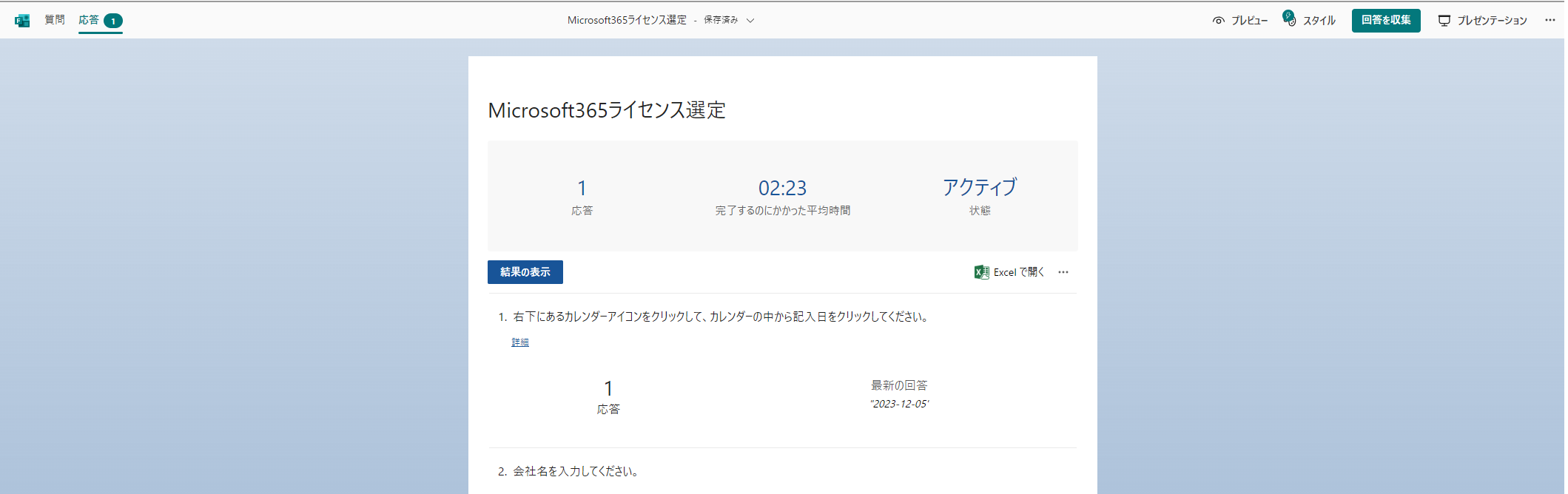Click the question 2 会社名 text
The image size is (1568, 494).
(576, 471)
